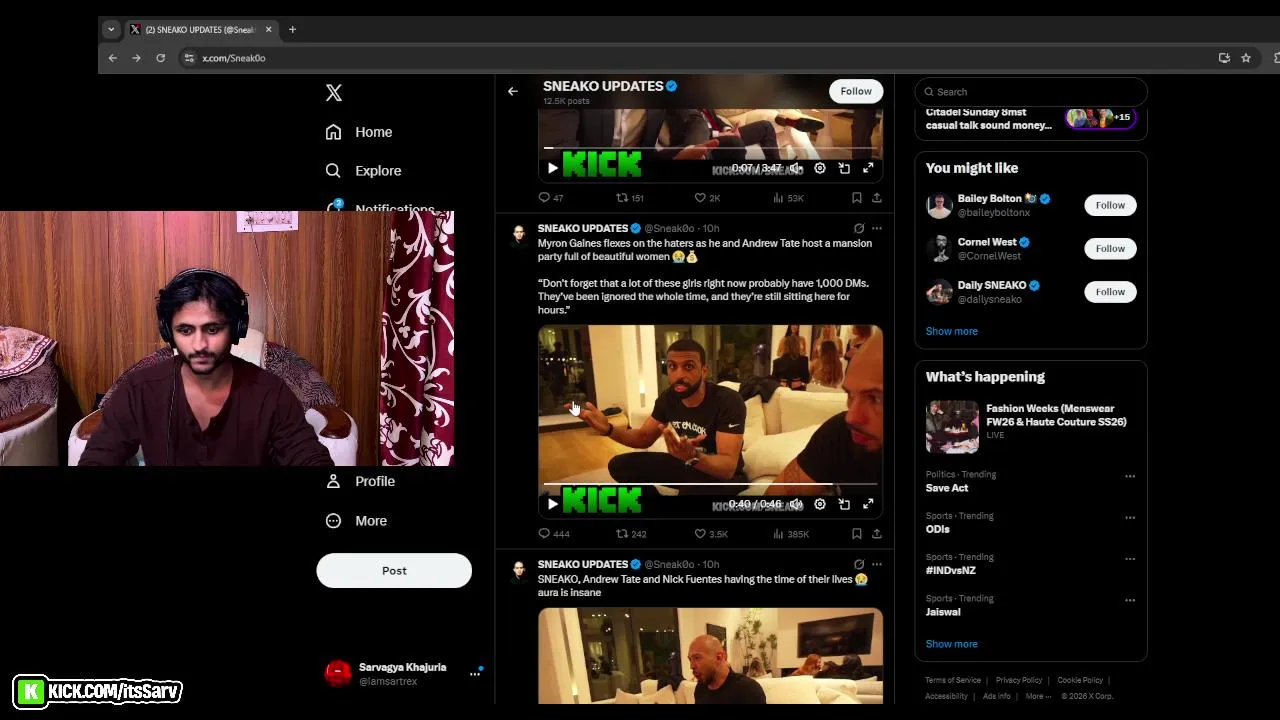Open Grok icon on Nick Fuentes post
1280x720 pixels.
pyautogui.click(x=858, y=565)
